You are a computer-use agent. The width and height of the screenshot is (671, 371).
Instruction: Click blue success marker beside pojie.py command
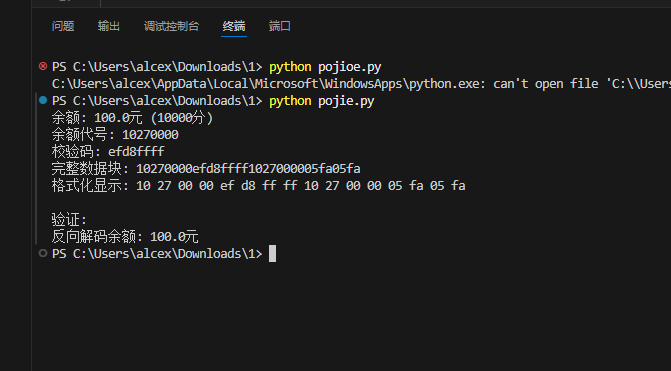(x=43, y=100)
